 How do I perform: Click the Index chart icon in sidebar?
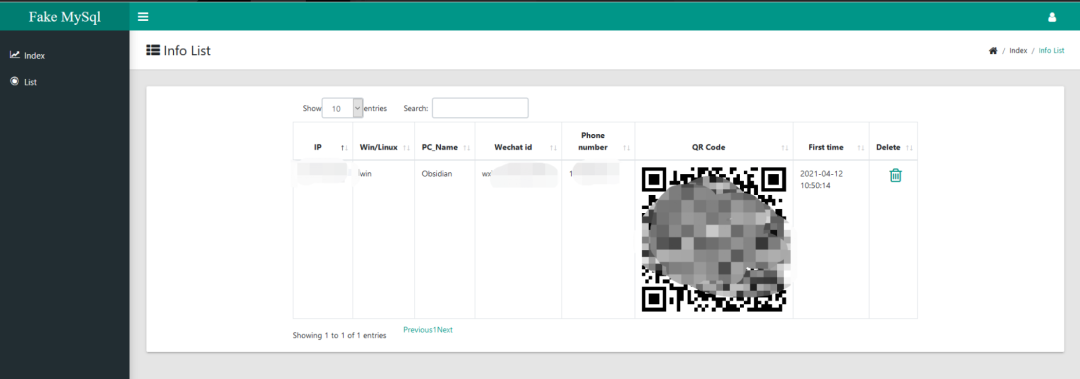(x=14, y=55)
